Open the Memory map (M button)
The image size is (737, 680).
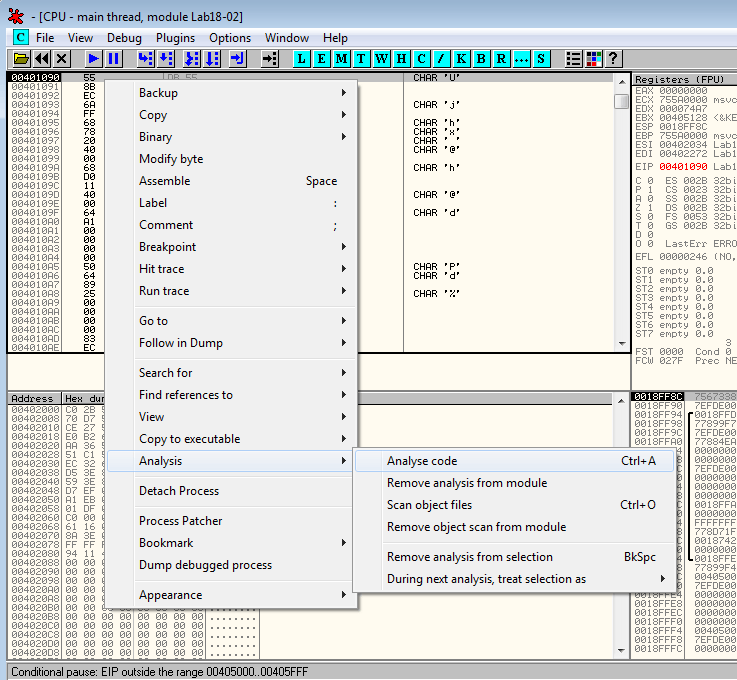point(341,59)
